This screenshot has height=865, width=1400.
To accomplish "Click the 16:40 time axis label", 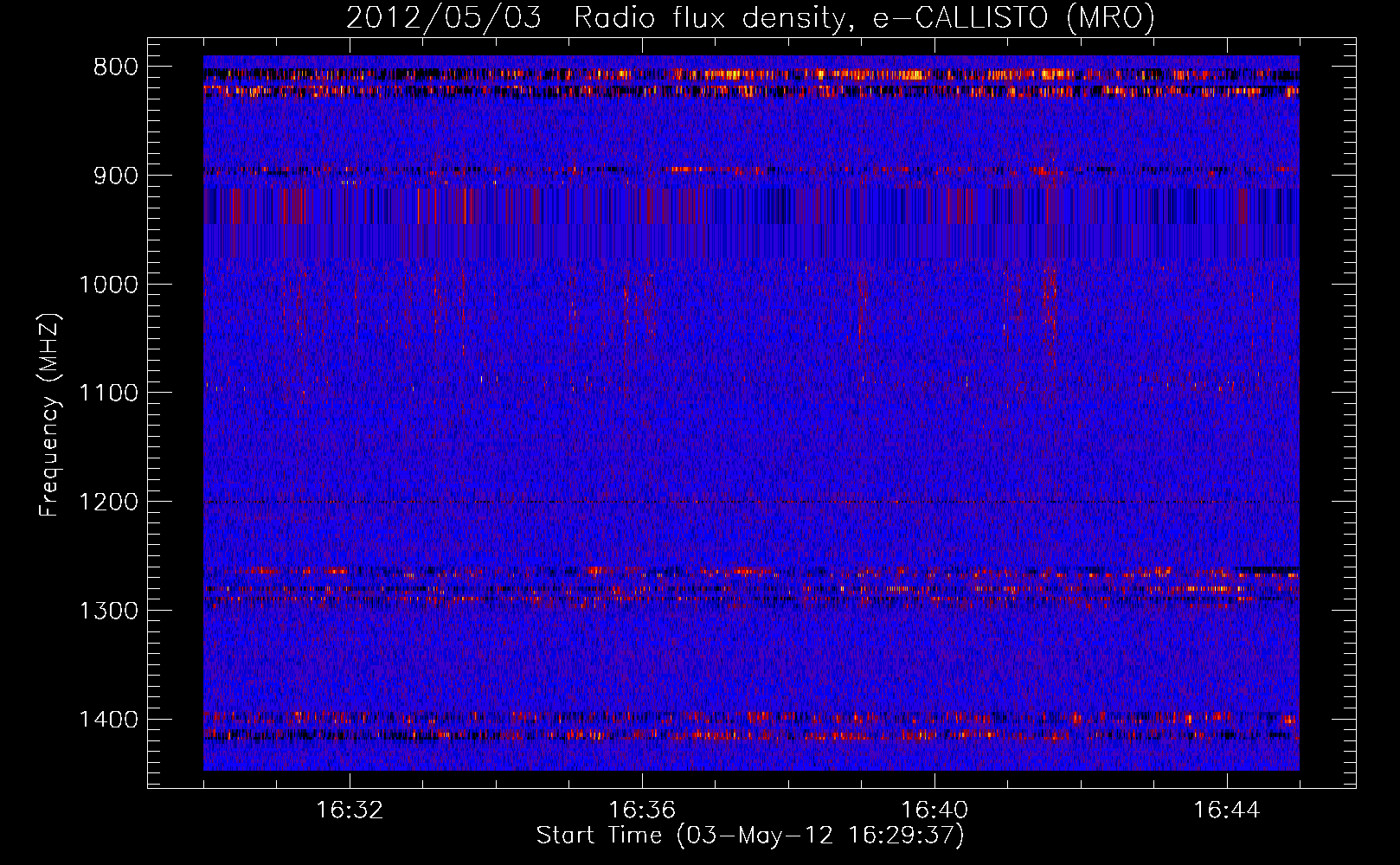I will [x=934, y=811].
